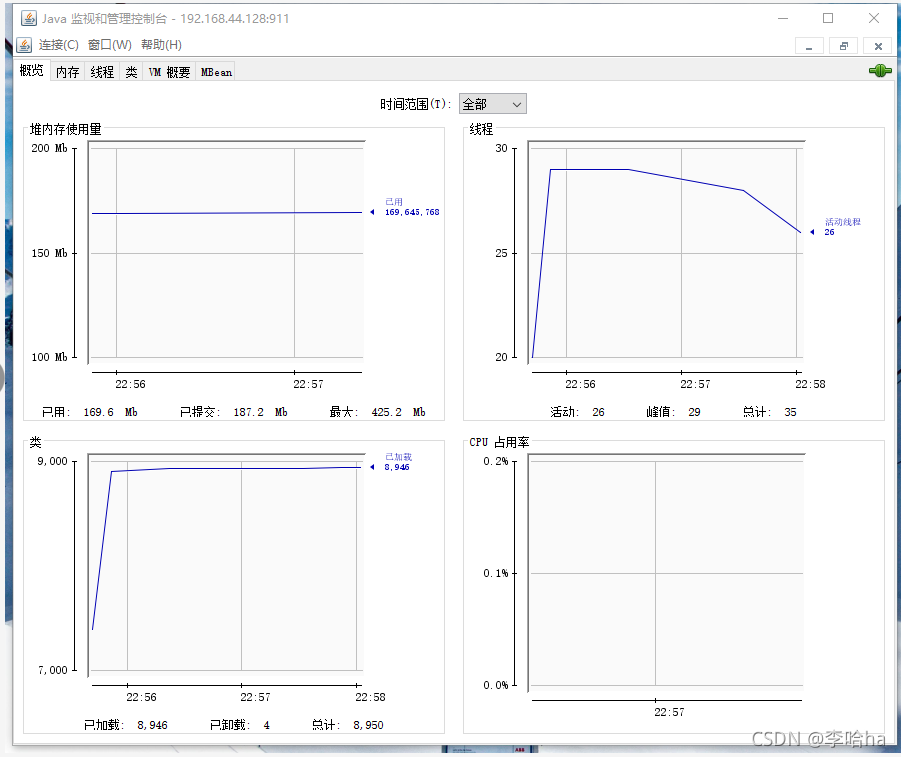Open the 帮助(H) menu

[x=161, y=45]
